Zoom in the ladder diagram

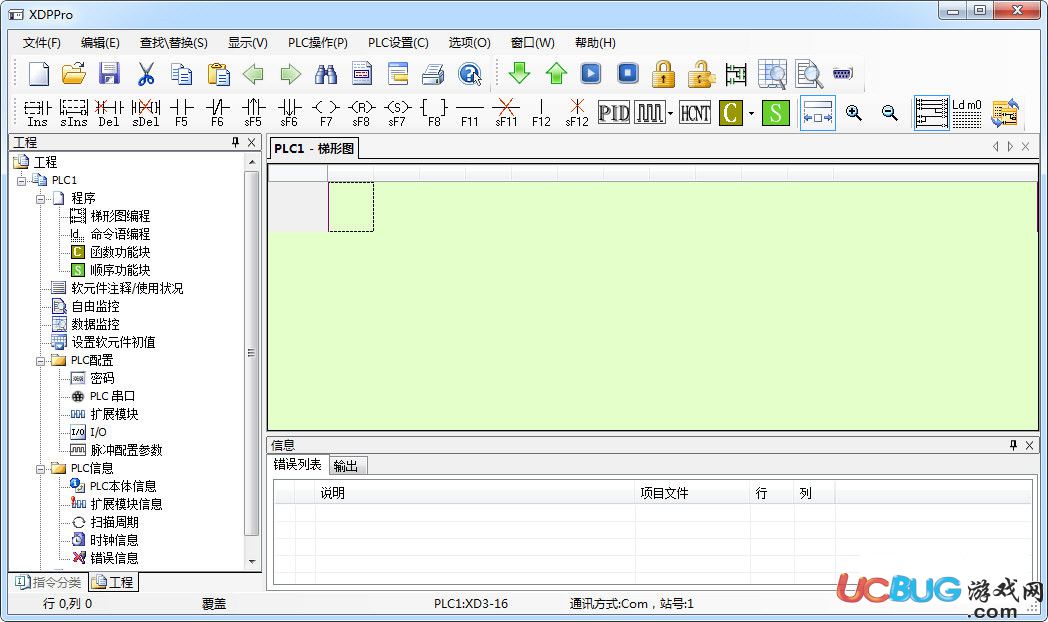tap(854, 113)
